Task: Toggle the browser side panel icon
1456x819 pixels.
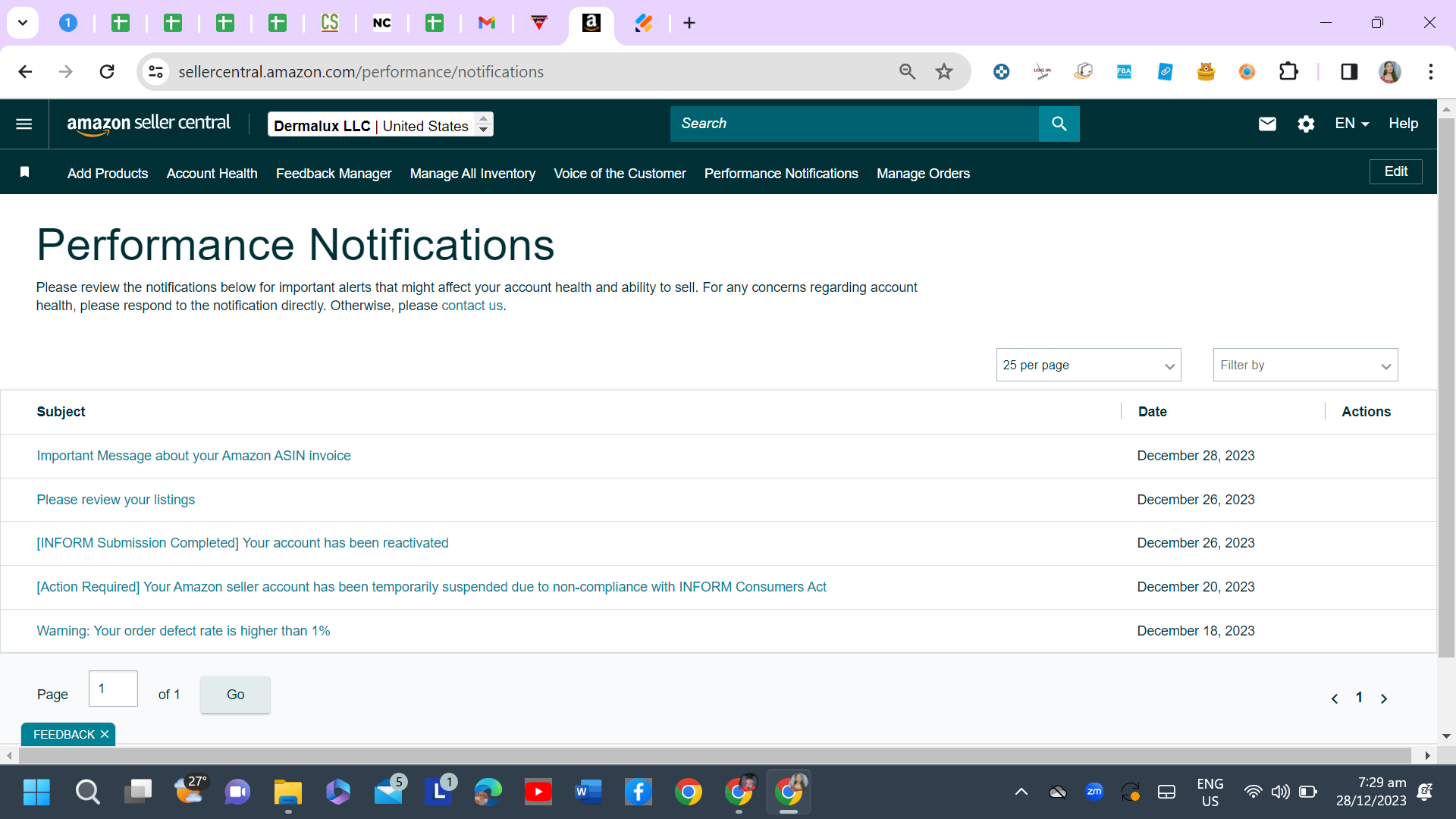Action: tap(1349, 71)
